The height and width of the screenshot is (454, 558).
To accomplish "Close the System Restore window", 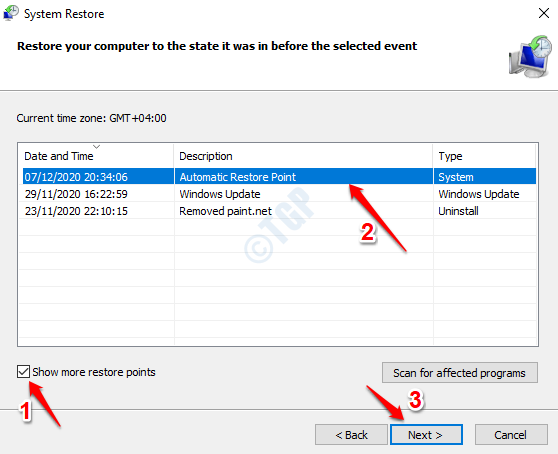I will (544, 14).
